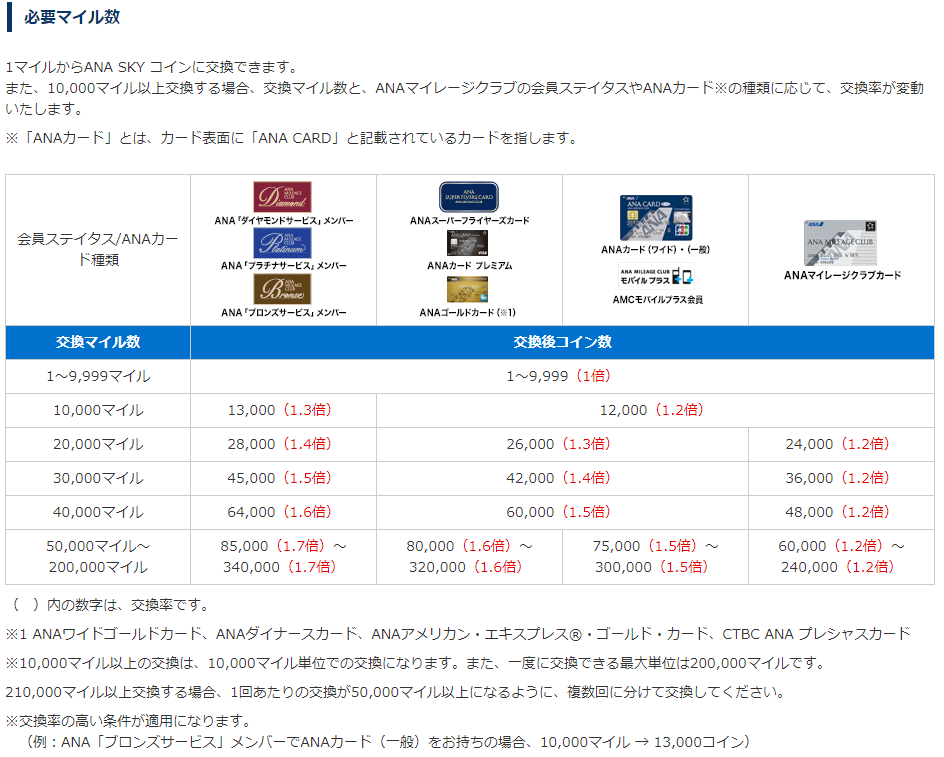Click the 42,000 (1.4倍) cell
The width and height of the screenshot is (944, 757).
(562, 479)
